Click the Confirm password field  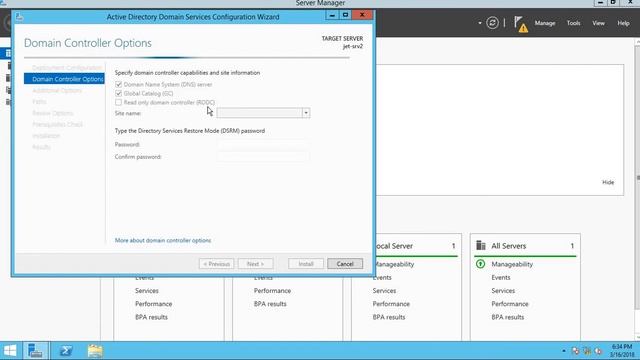263,157
